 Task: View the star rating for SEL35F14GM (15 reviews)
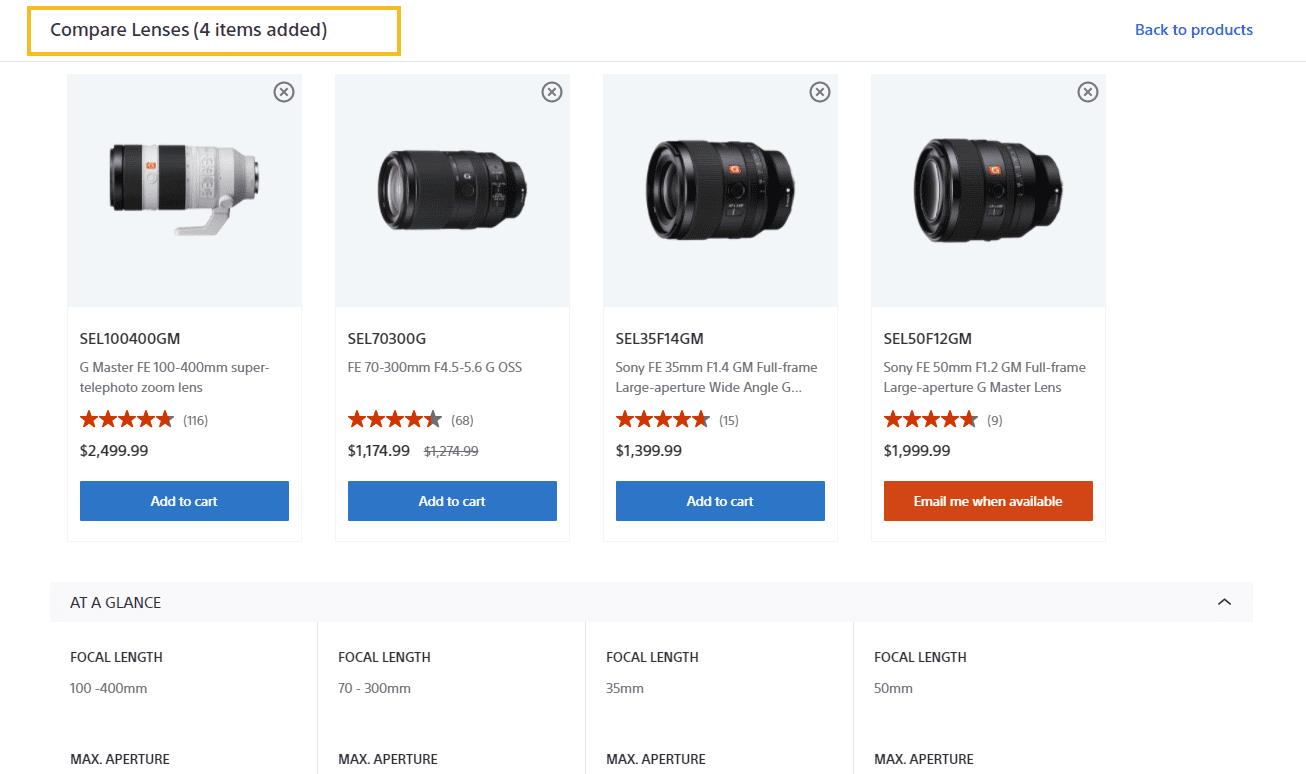pos(663,420)
